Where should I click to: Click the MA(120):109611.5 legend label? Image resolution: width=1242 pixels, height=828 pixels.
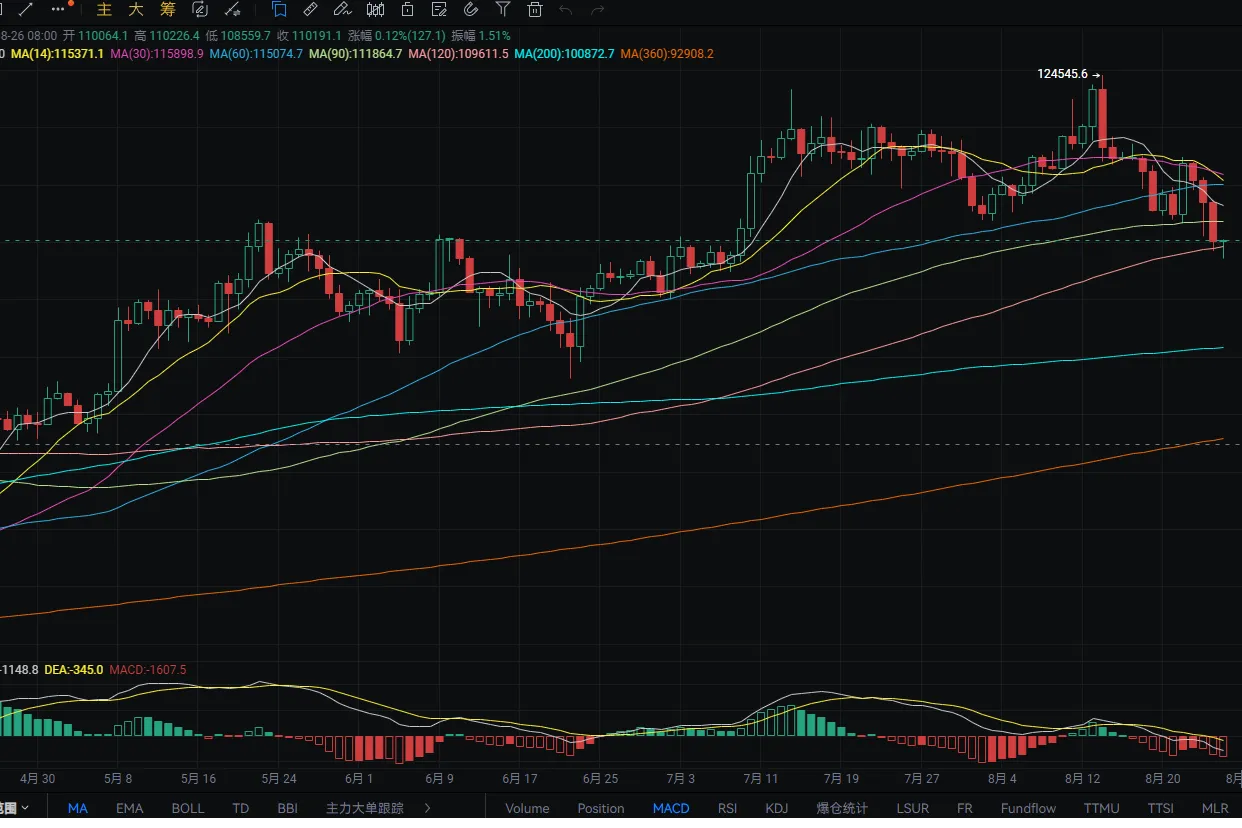tap(458, 53)
